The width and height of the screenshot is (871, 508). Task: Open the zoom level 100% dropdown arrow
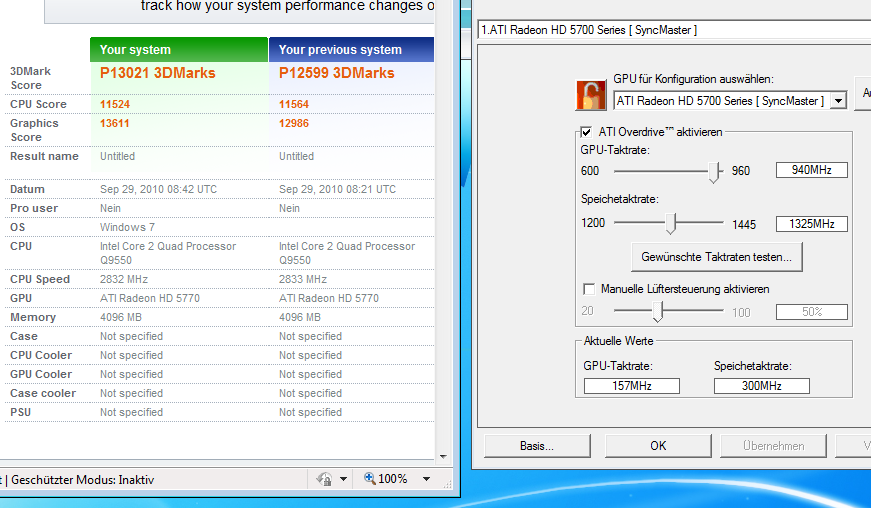click(x=427, y=479)
